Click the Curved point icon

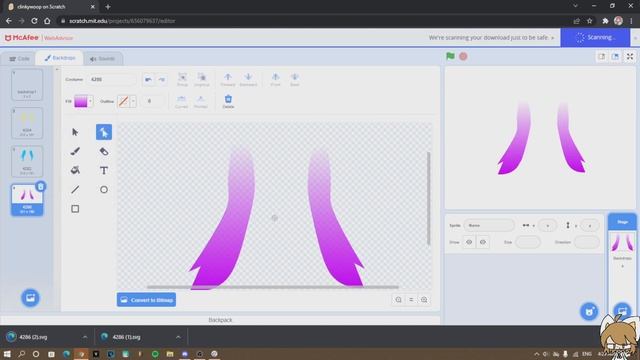182,102
